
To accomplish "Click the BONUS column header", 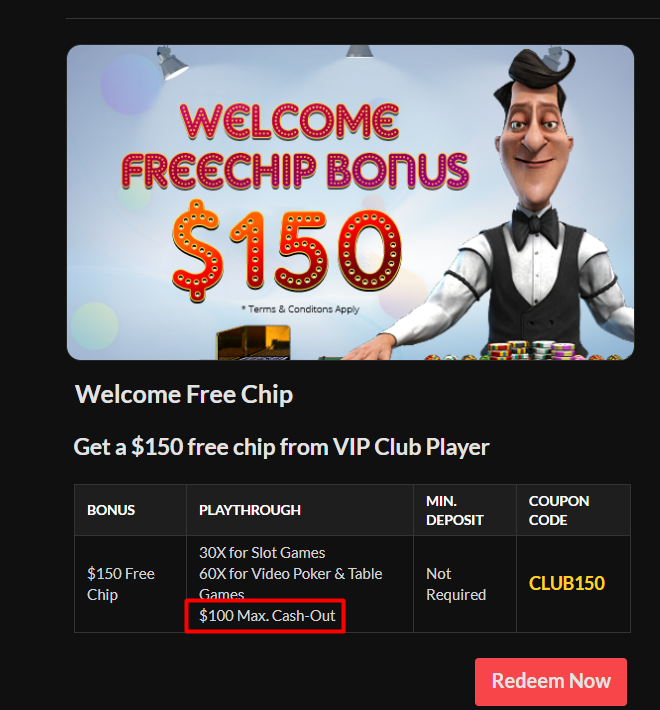I will [x=111, y=510].
